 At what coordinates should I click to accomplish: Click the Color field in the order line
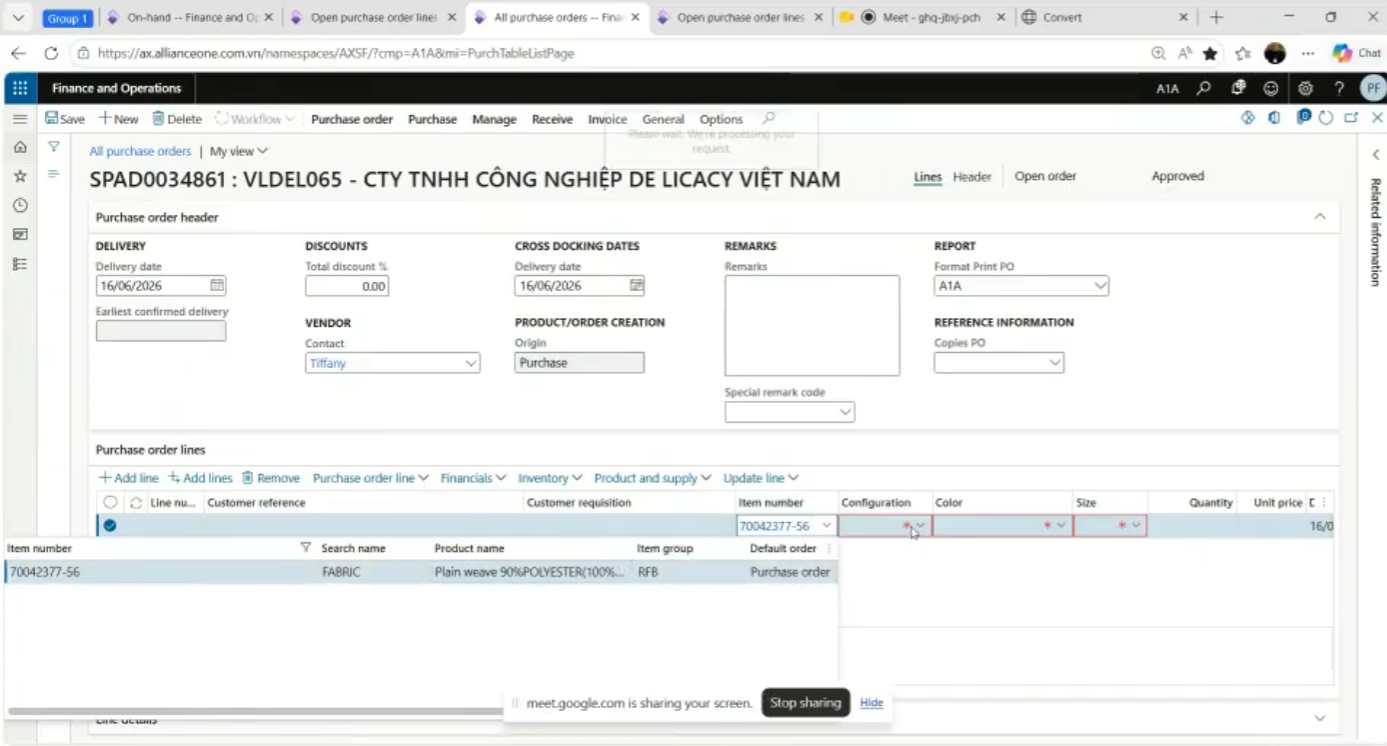[1002, 525]
